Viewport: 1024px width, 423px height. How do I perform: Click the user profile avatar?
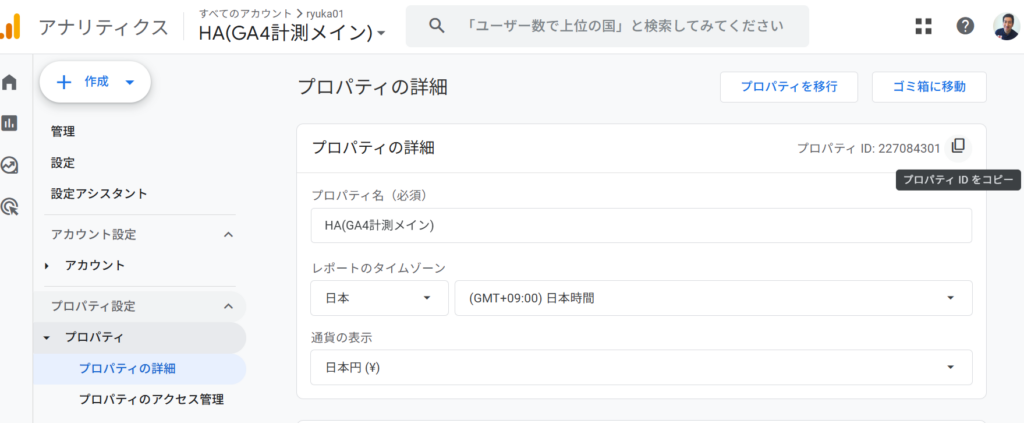[x=1006, y=26]
